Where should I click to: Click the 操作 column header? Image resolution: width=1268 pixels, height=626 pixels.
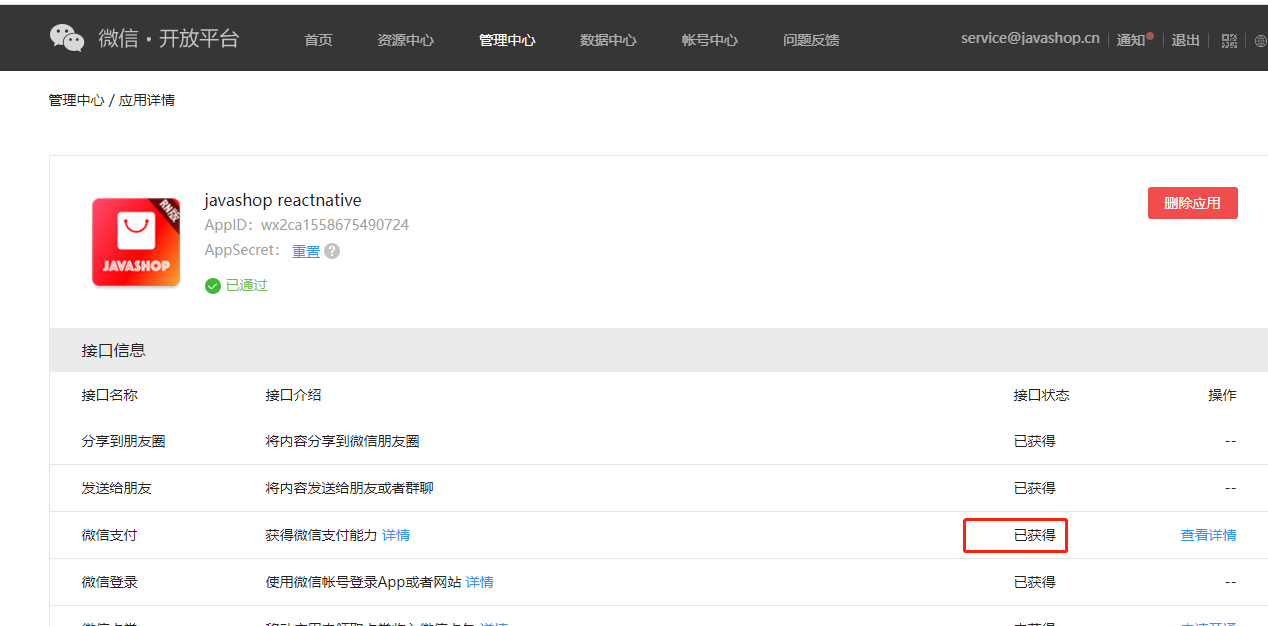coord(1222,395)
